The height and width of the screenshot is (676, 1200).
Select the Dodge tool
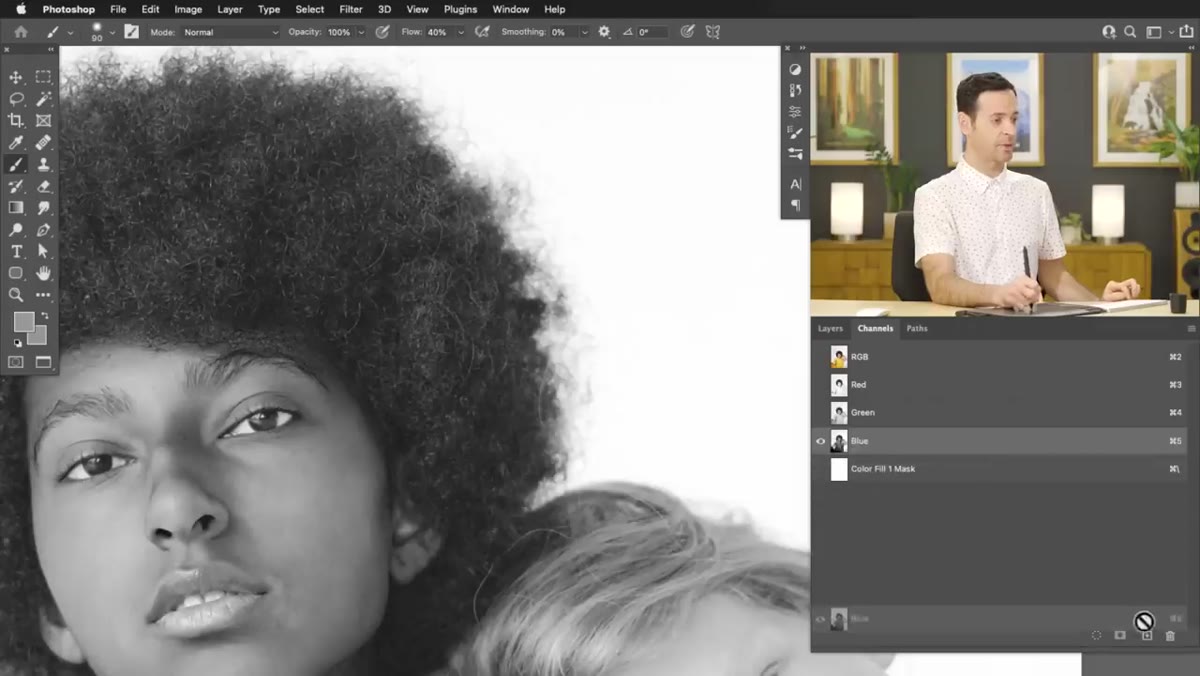tap(16, 230)
